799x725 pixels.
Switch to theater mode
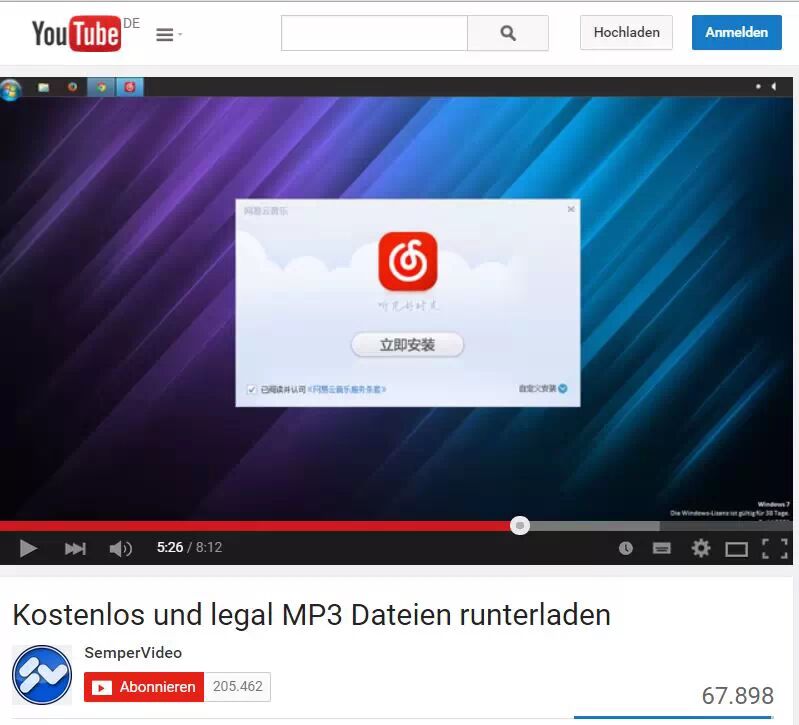tap(736, 549)
